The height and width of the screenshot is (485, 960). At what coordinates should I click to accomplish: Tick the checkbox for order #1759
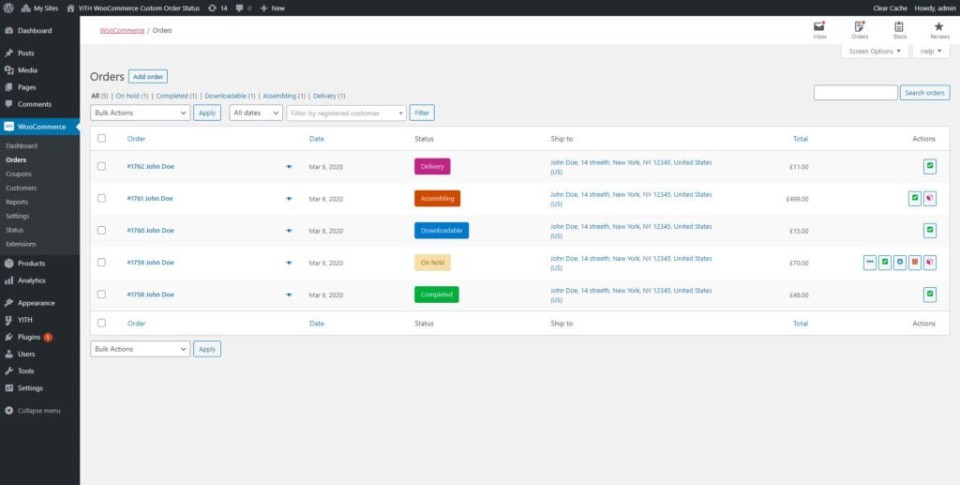(101, 263)
